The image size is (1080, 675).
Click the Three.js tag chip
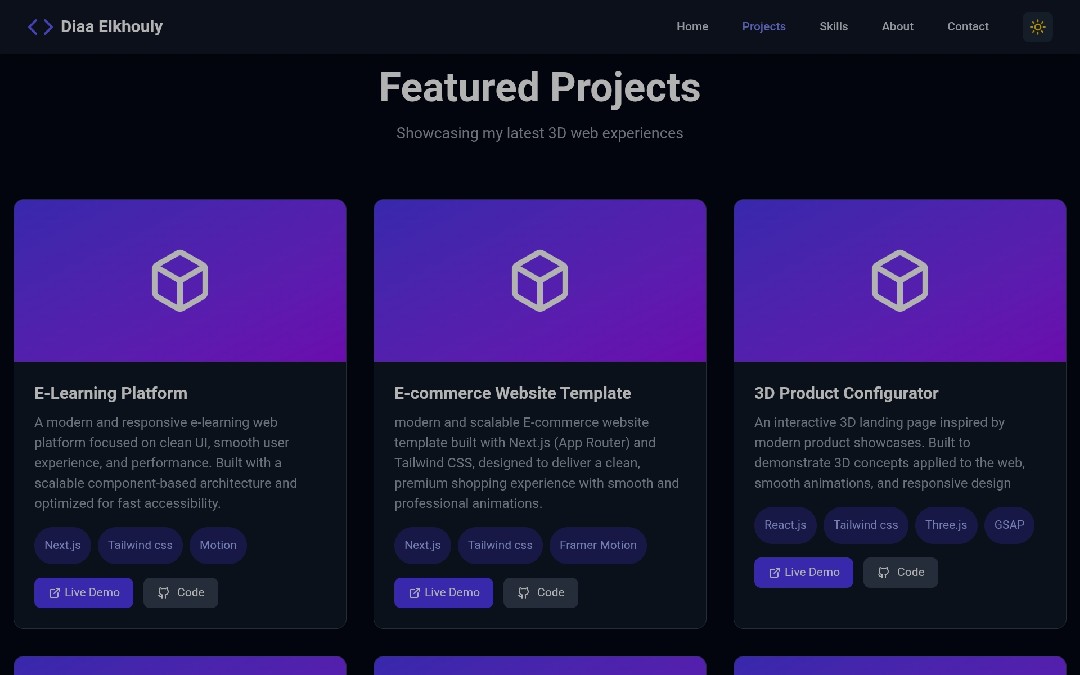coord(945,526)
